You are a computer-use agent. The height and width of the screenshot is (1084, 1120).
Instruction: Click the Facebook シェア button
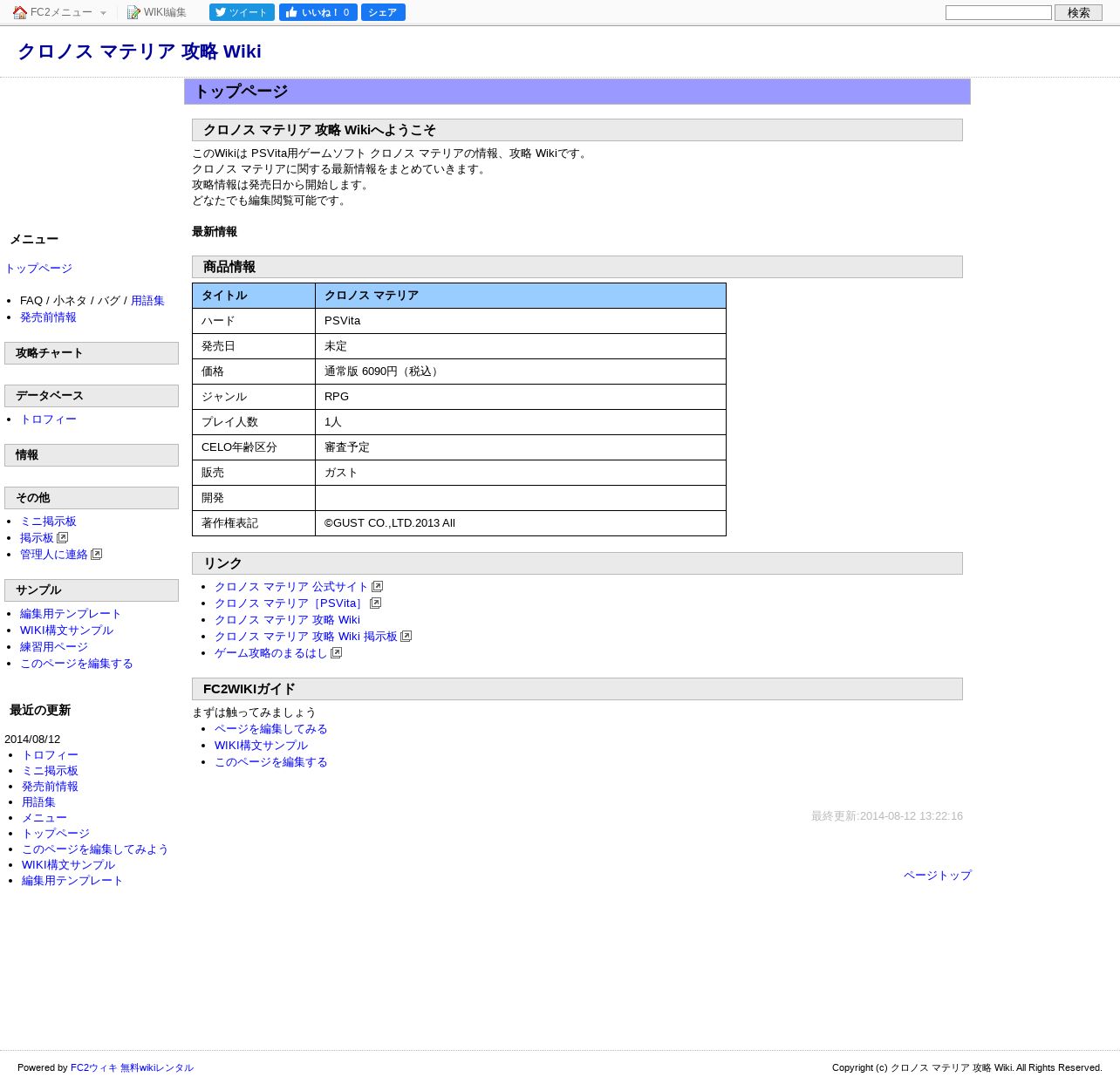coord(383,12)
